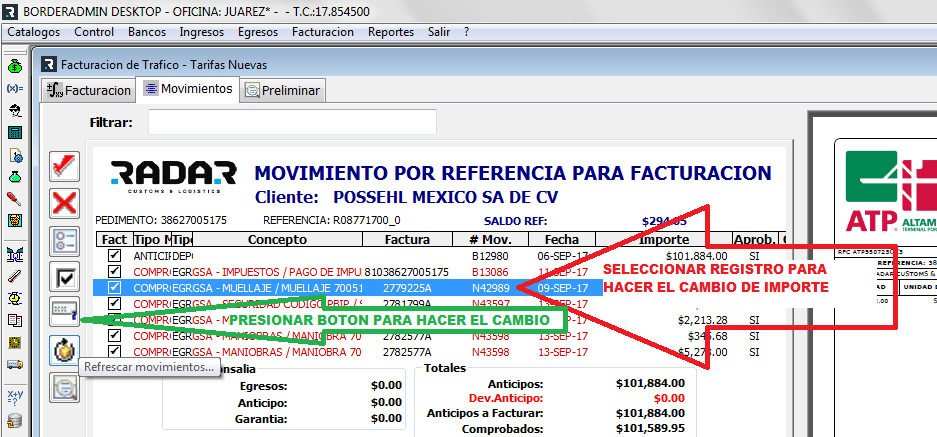Screen dimensions: 937x437
Task: Click the Aprob. column header
Action: [756, 239]
